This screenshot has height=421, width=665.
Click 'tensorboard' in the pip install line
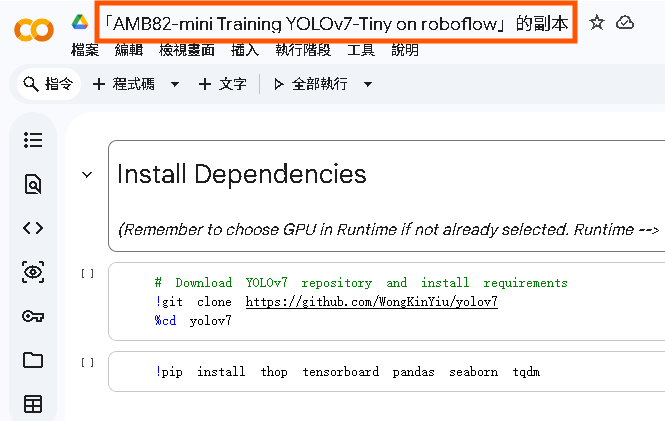pyautogui.click(x=341, y=372)
